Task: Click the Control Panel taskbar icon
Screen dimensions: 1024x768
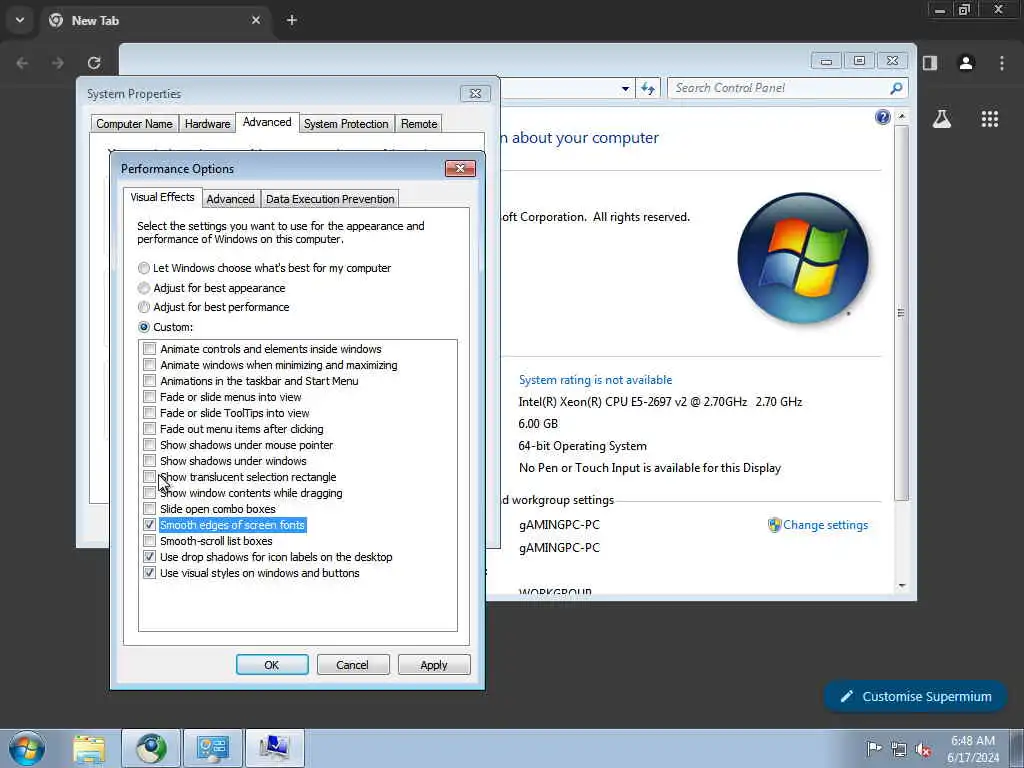Action: click(213, 748)
